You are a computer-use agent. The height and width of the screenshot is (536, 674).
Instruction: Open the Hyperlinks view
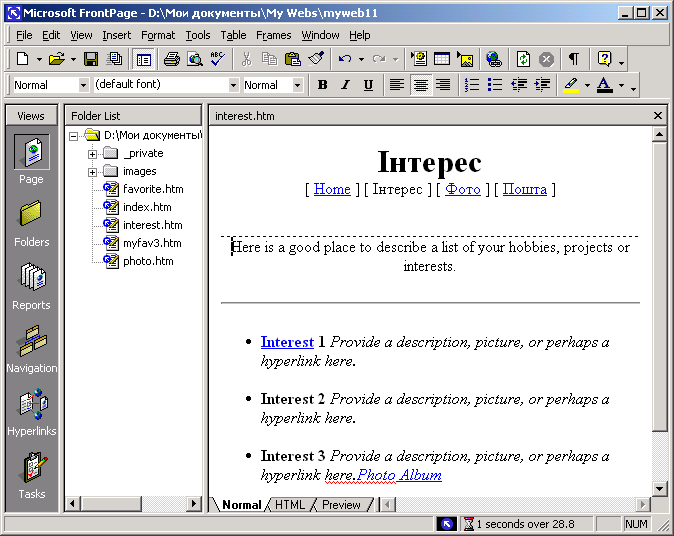32,413
